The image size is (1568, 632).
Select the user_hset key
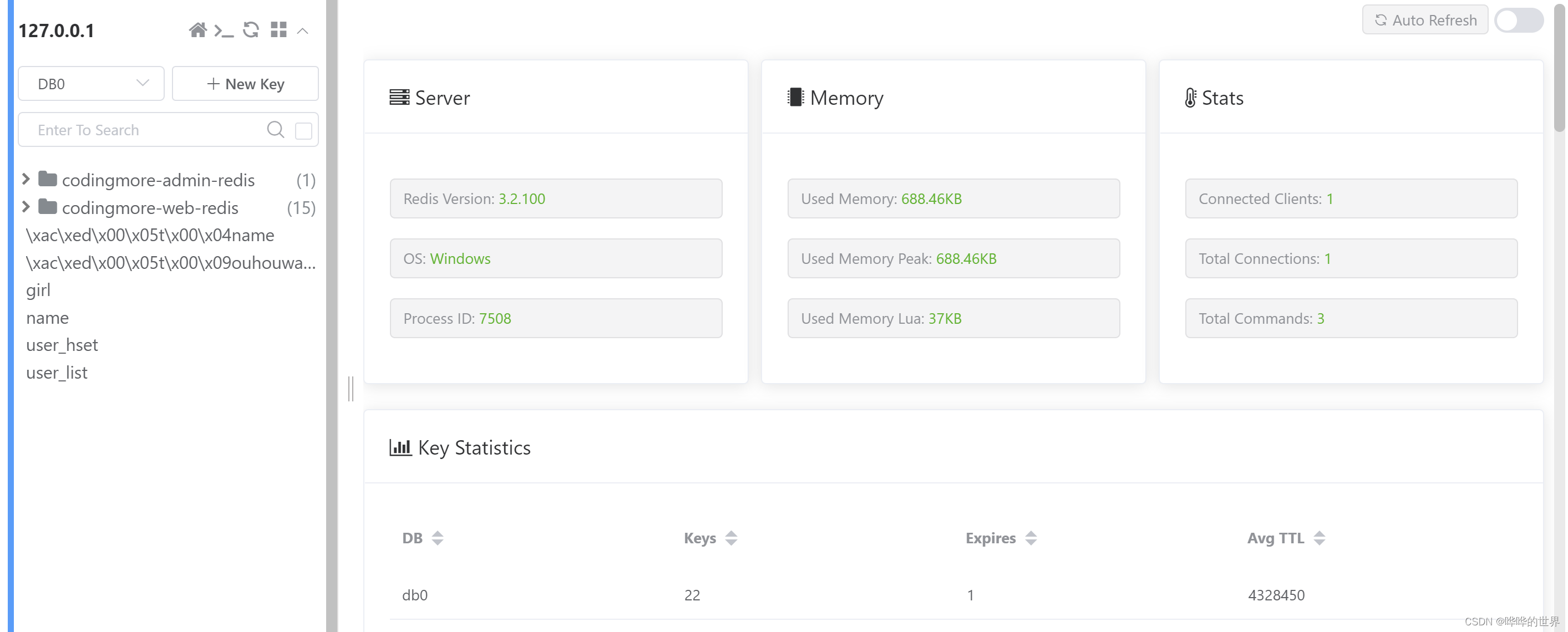point(62,345)
